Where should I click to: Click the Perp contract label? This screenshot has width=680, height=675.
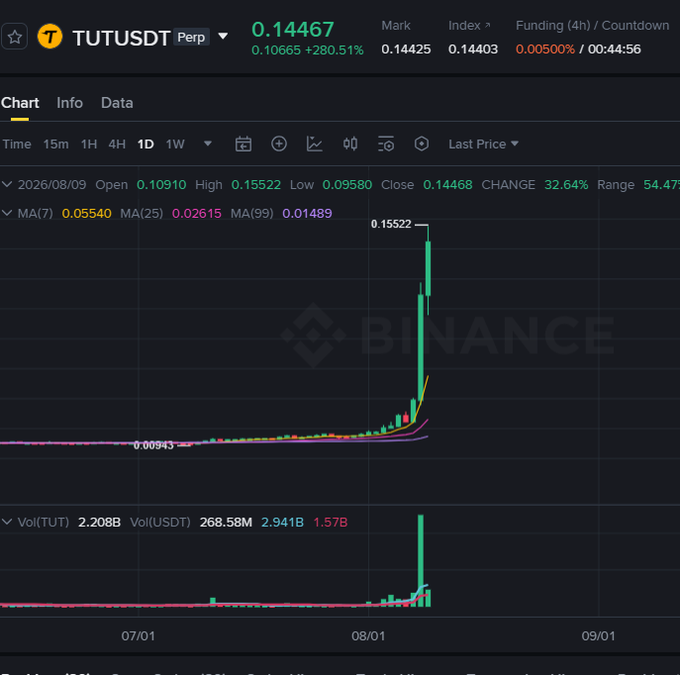coord(191,37)
